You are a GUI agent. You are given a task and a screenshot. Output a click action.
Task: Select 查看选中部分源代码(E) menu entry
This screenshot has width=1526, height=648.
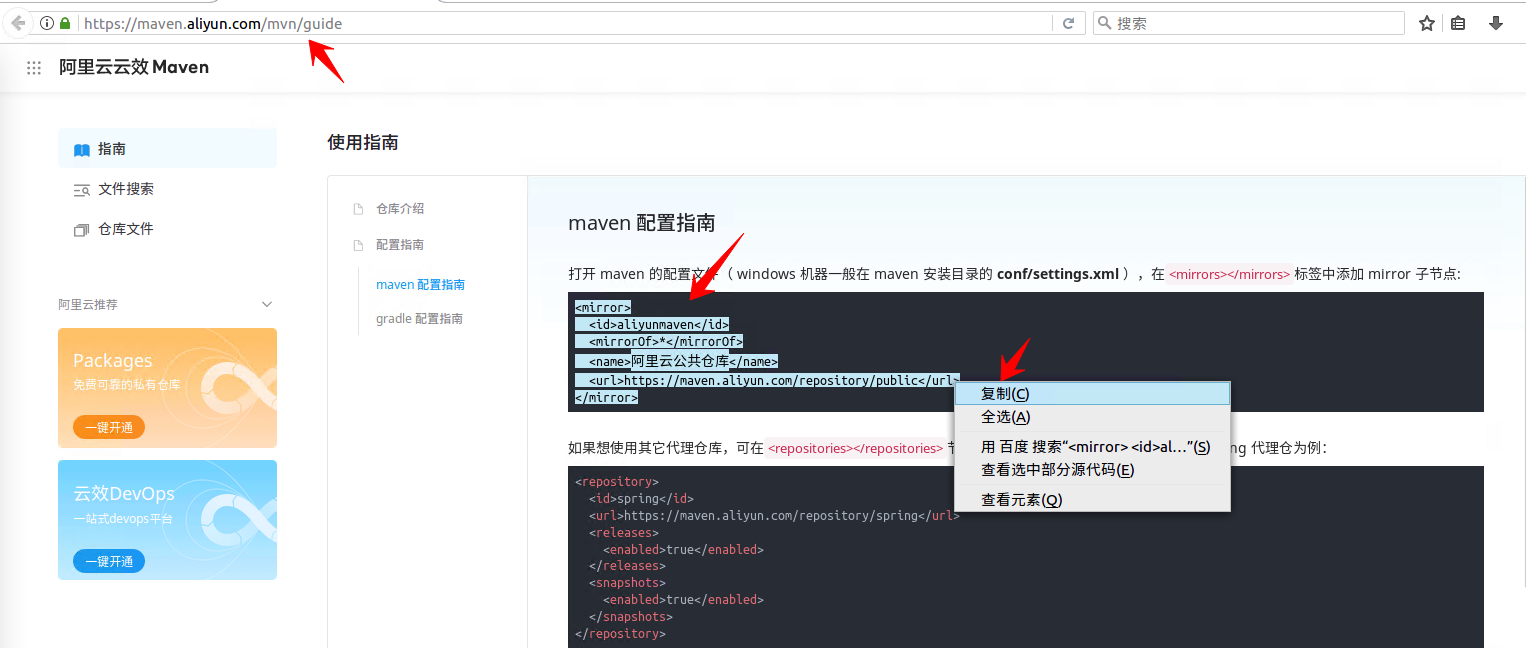(x=1092, y=470)
